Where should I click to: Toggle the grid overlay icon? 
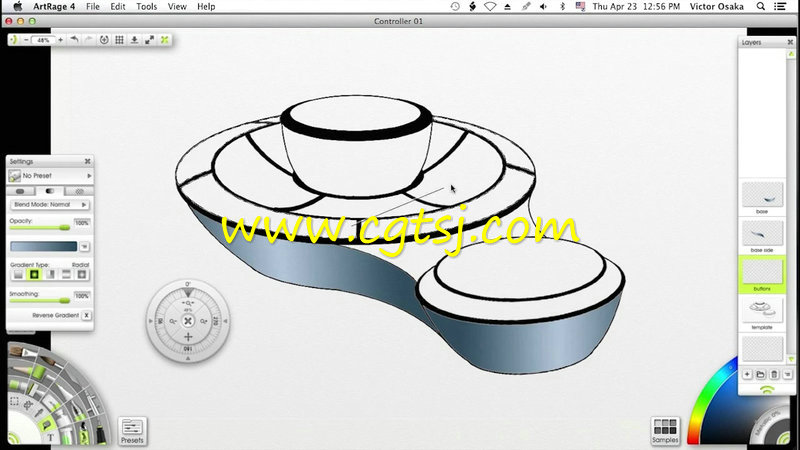(x=119, y=40)
